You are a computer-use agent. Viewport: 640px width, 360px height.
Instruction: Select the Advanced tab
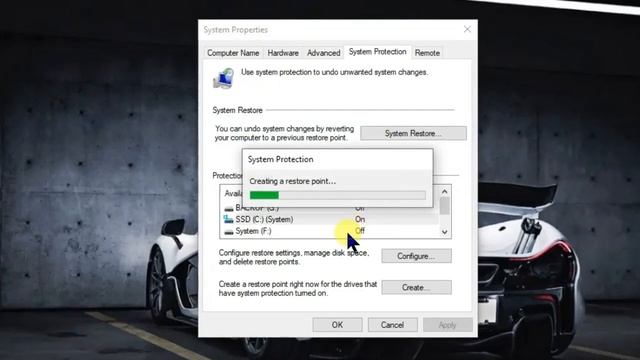pos(323,53)
